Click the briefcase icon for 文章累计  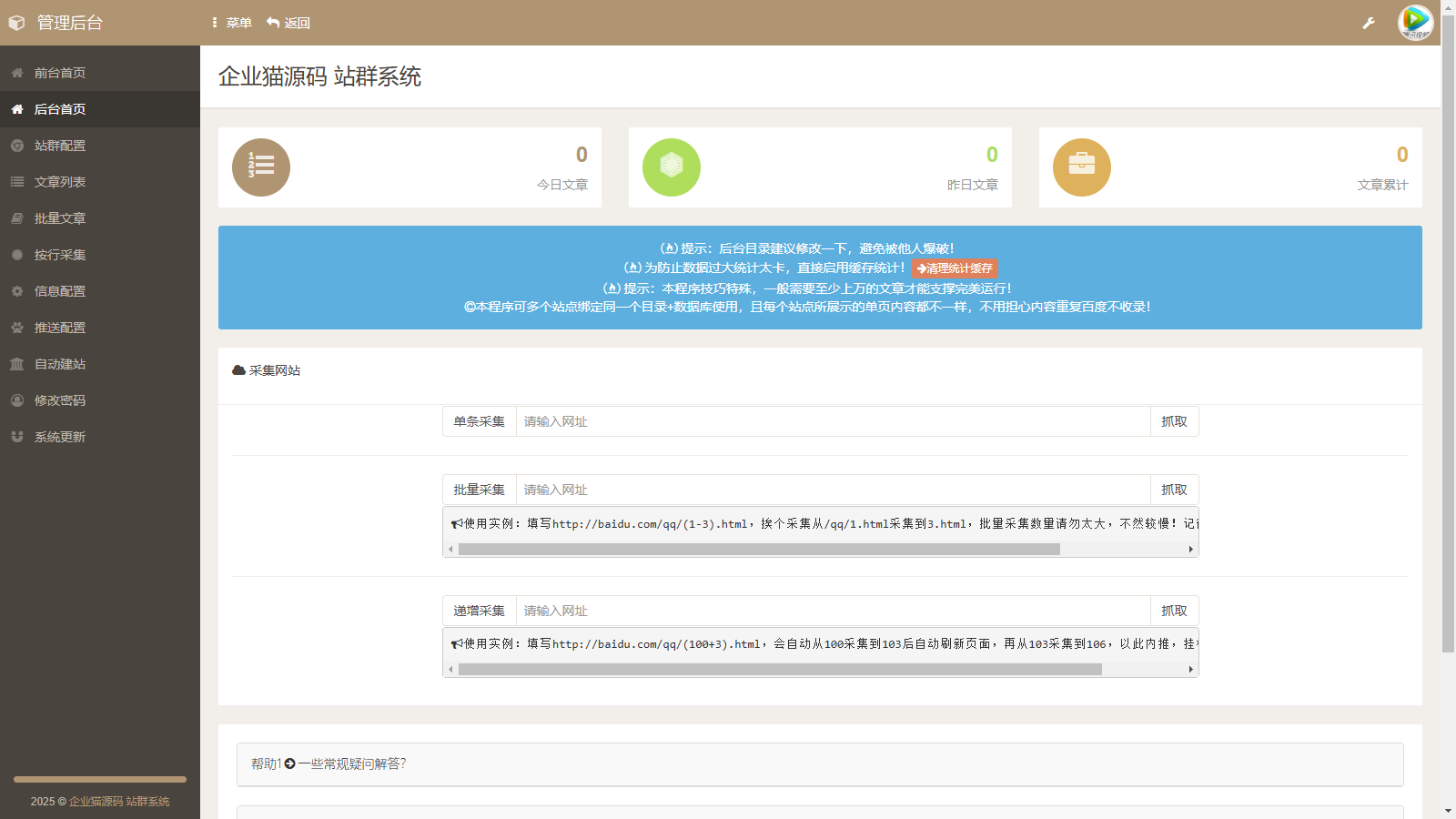click(1081, 167)
